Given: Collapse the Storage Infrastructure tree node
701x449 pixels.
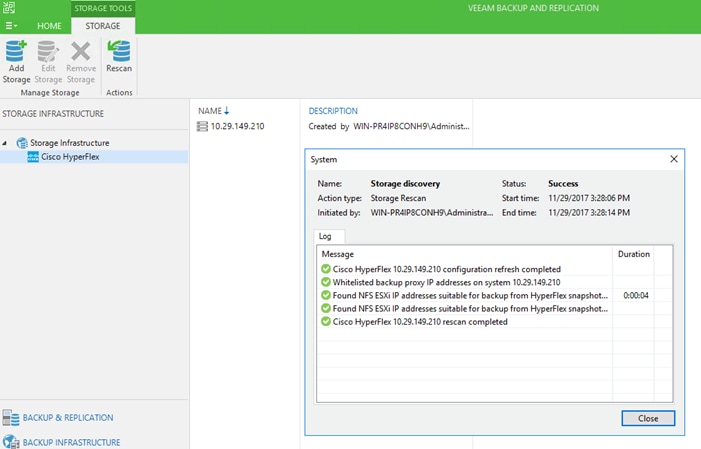Looking at the screenshot, I should (x=4, y=143).
